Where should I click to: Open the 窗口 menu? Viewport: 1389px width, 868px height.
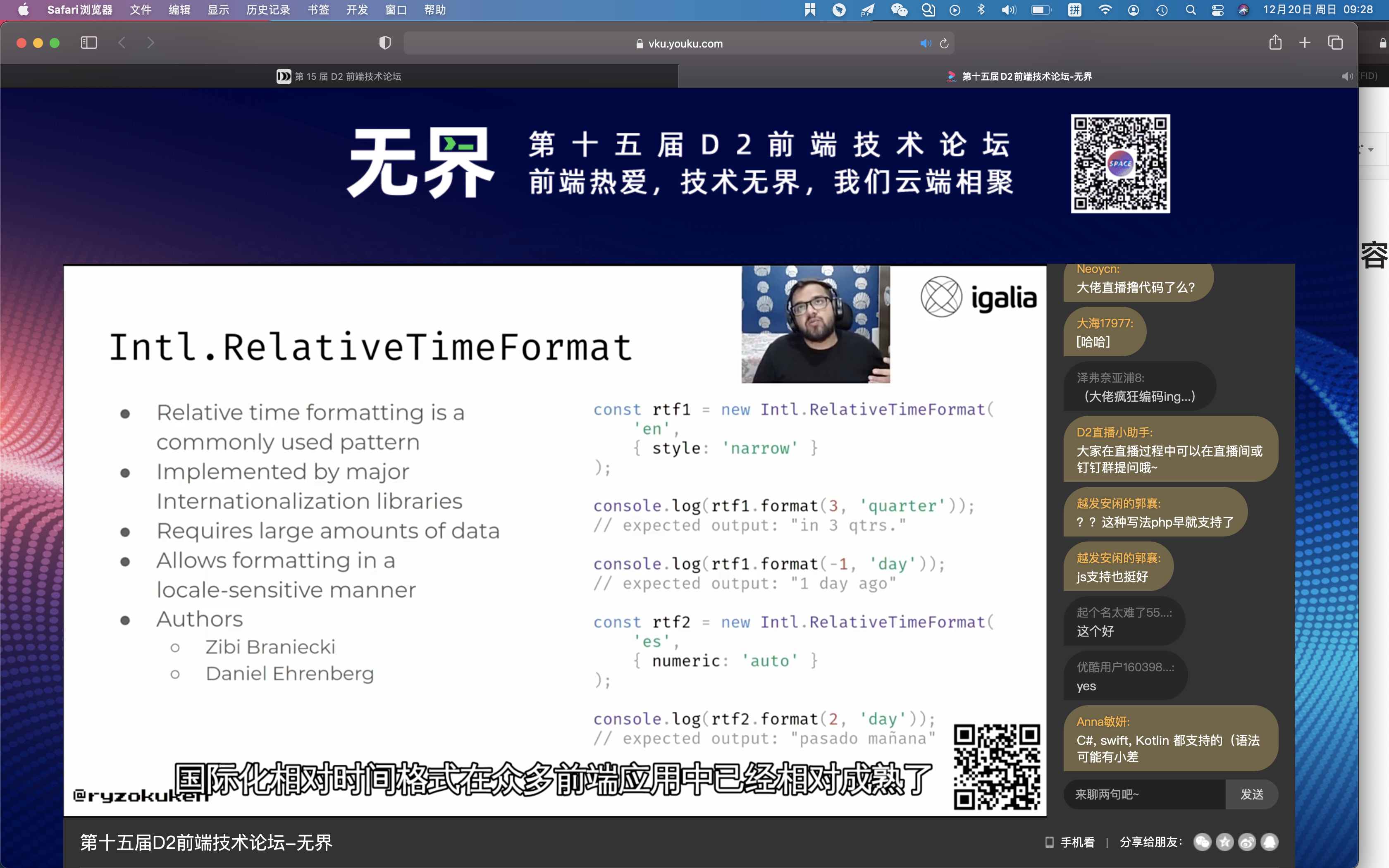pyautogui.click(x=396, y=10)
